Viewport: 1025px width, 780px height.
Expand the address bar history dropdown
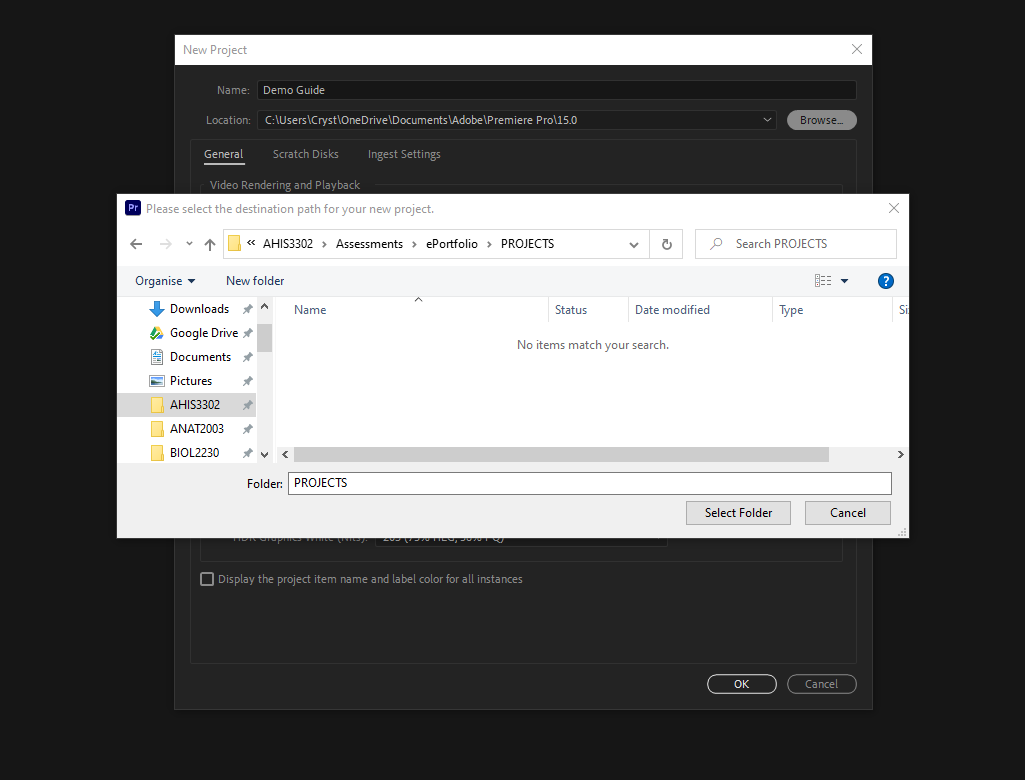(633, 245)
